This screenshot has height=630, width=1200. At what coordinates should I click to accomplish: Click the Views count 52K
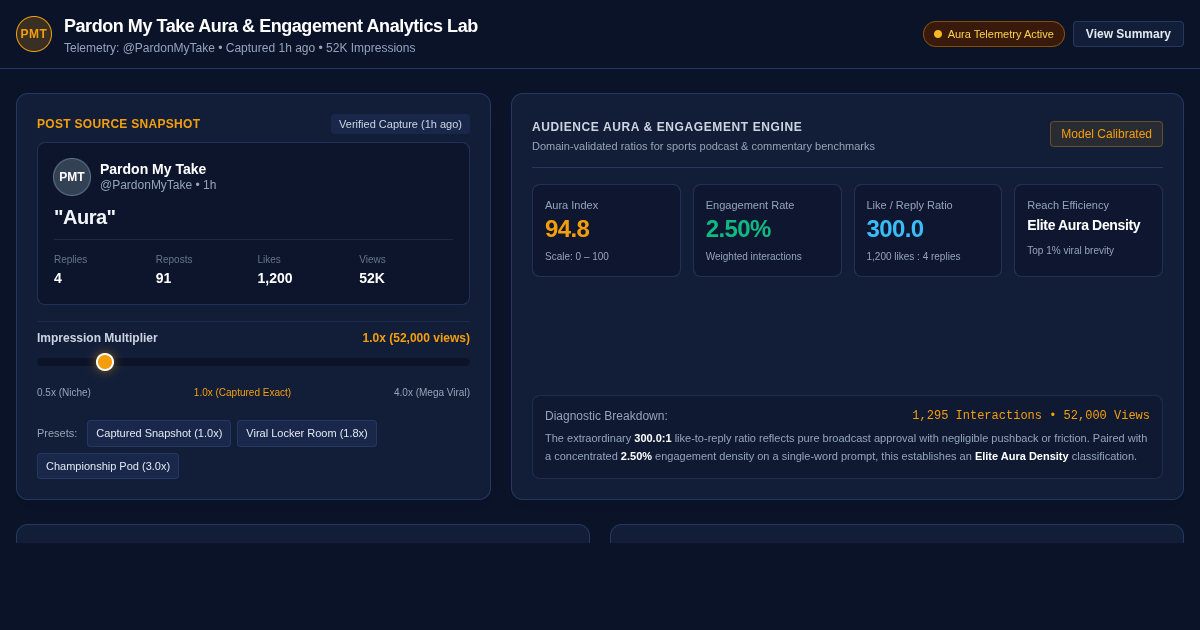click(x=372, y=278)
